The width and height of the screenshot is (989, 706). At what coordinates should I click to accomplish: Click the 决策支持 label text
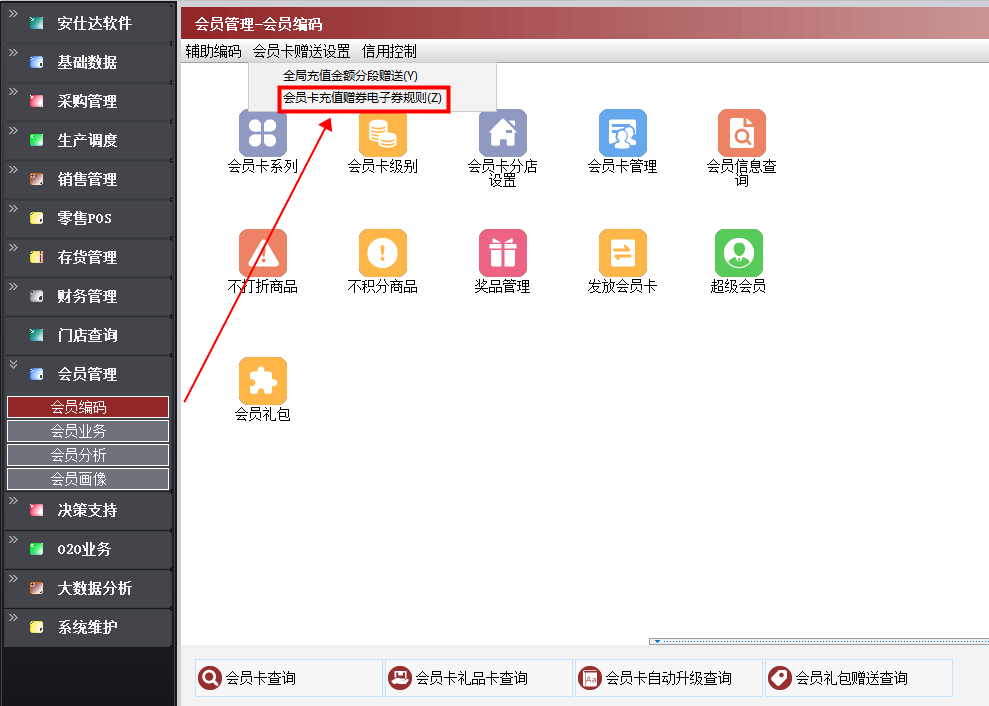coord(87,510)
